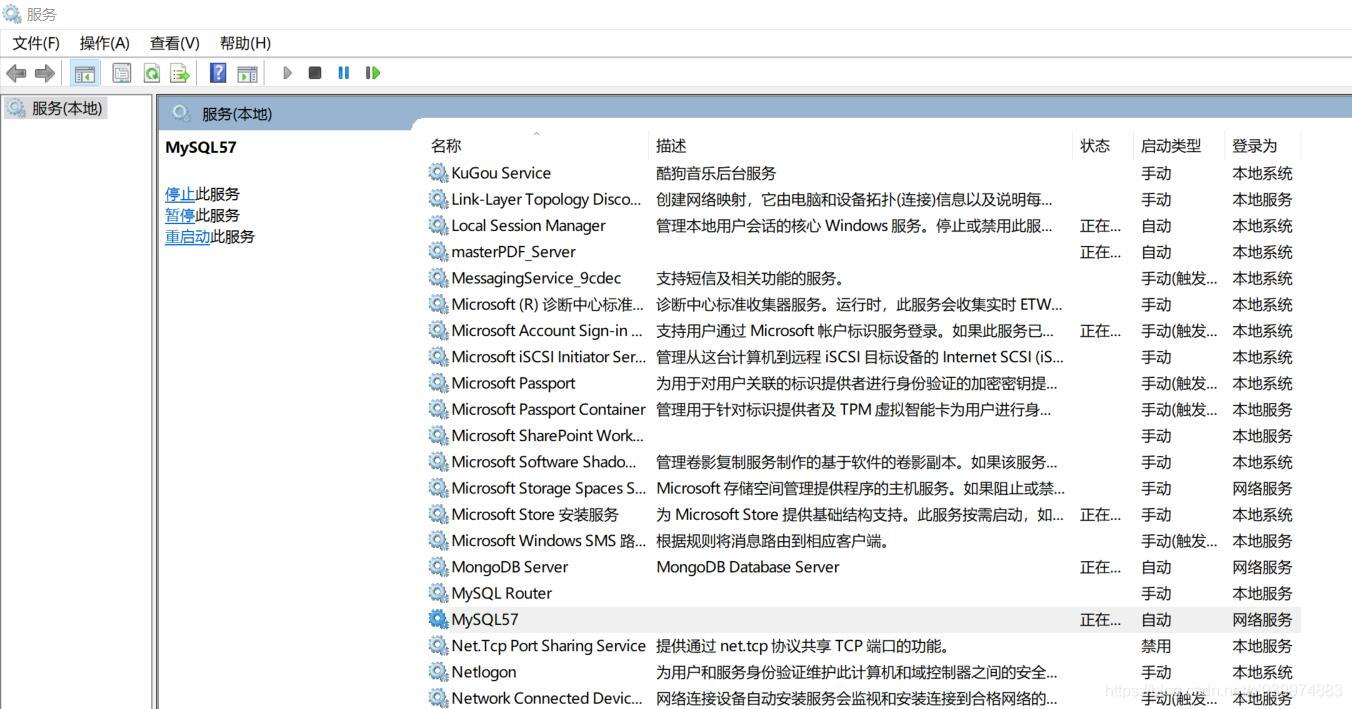Open the 帮助(H) menu
The image size is (1352, 709).
(x=245, y=43)
